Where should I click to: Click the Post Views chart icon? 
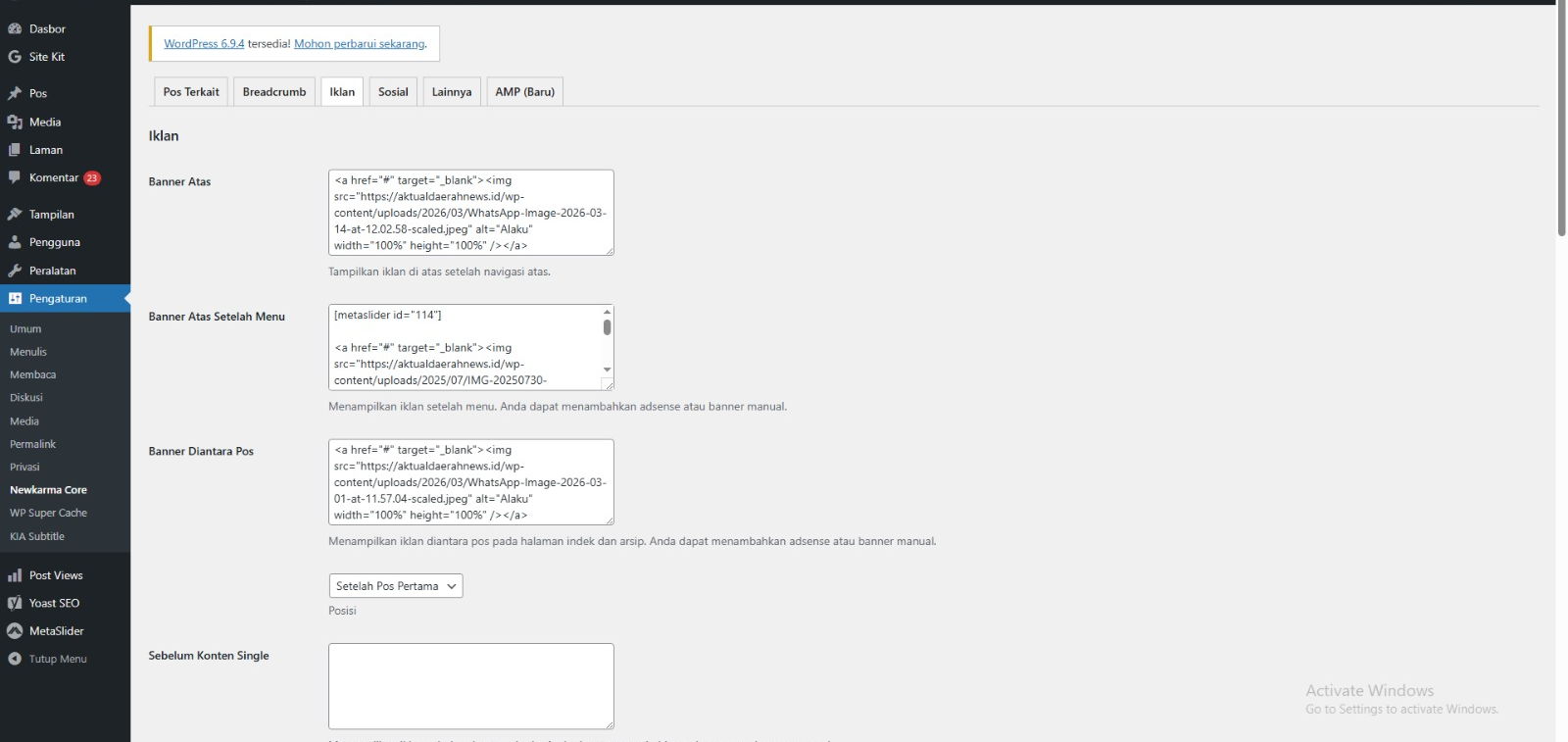(x=15, y=575)
